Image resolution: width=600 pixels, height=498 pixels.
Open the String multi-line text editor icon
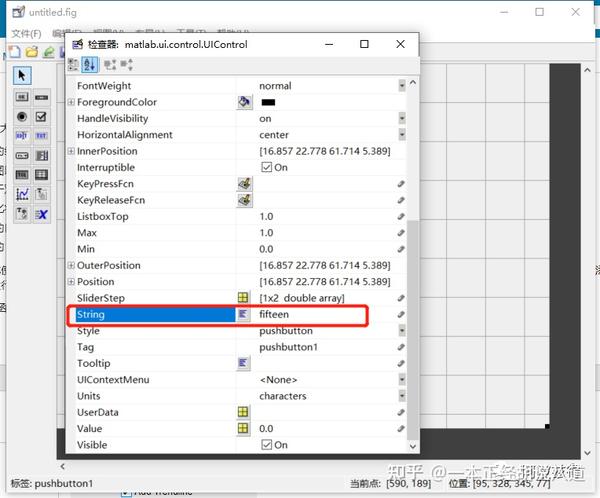(x=243, y=314)
